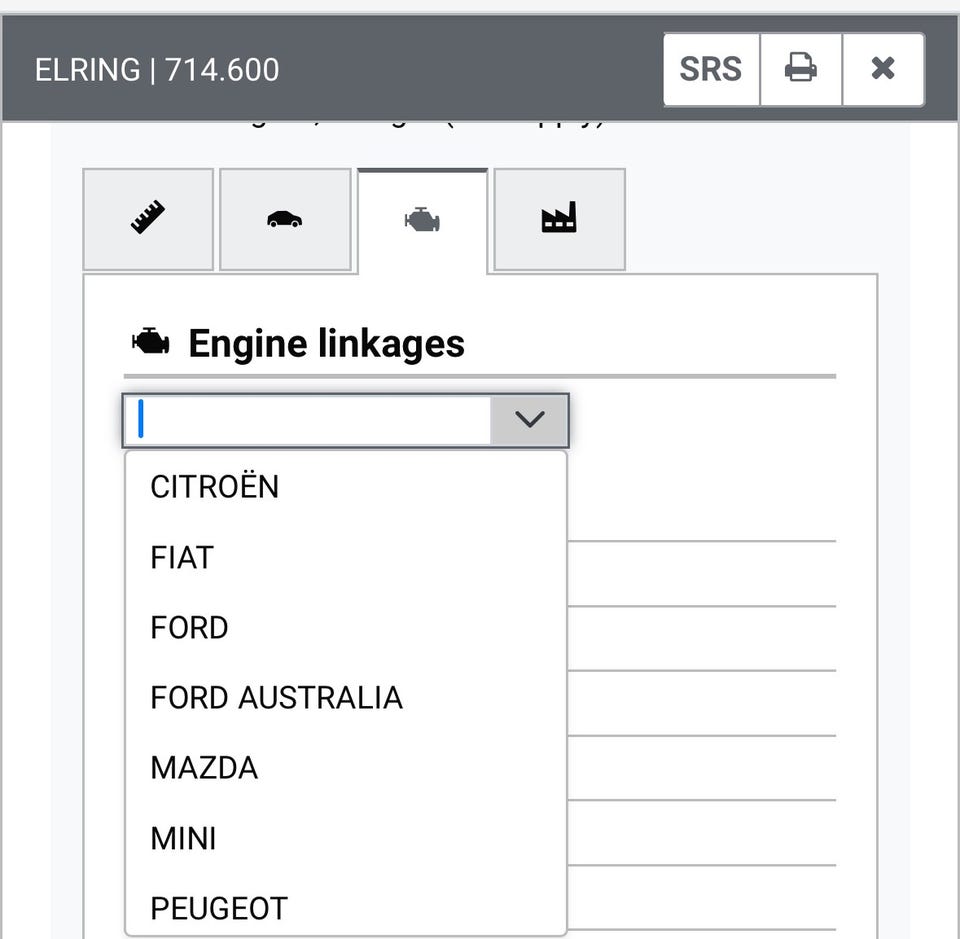Viewport: 960px width, 939px height.
Task: Pick FORD in the dropdown list
Action: 346,628
